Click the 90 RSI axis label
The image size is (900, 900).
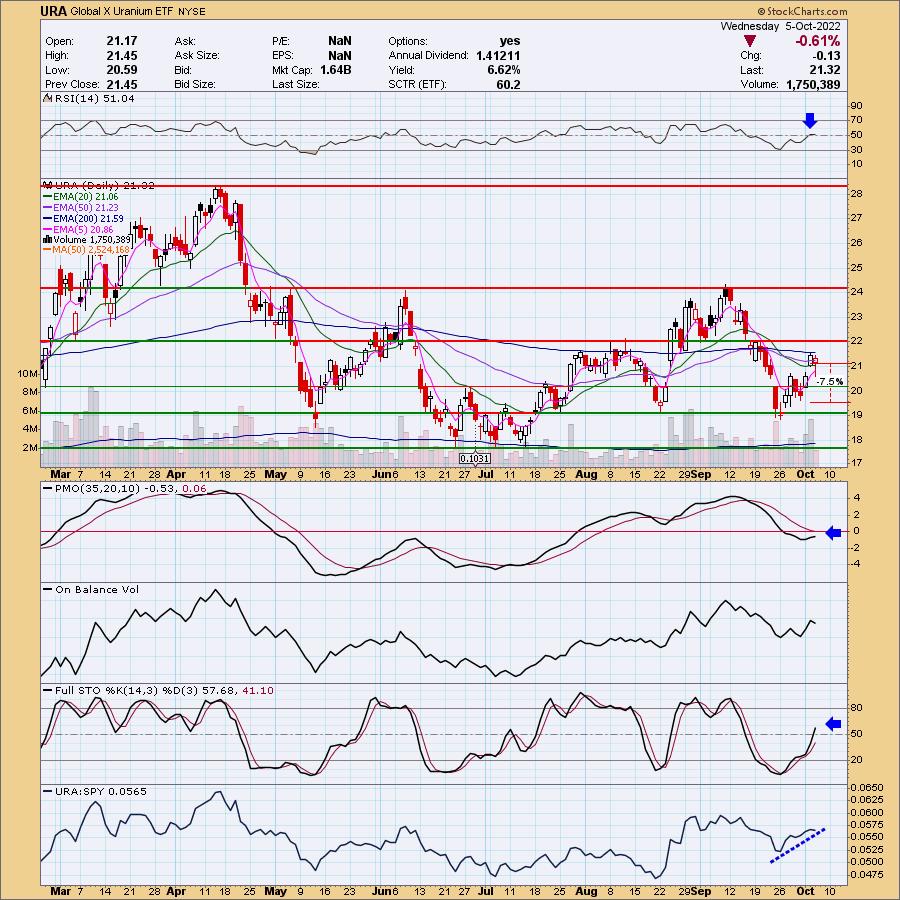[x=856, y=106]
